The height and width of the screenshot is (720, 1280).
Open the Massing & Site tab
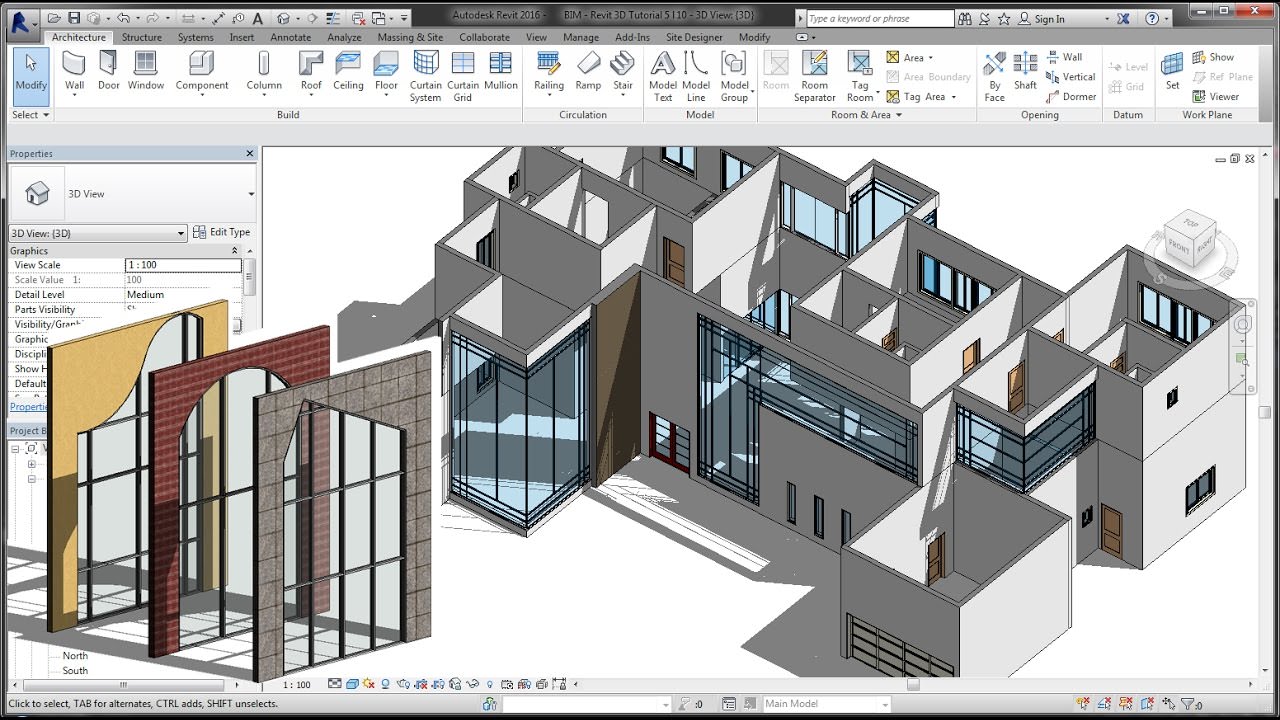click(x=410, y=37)
